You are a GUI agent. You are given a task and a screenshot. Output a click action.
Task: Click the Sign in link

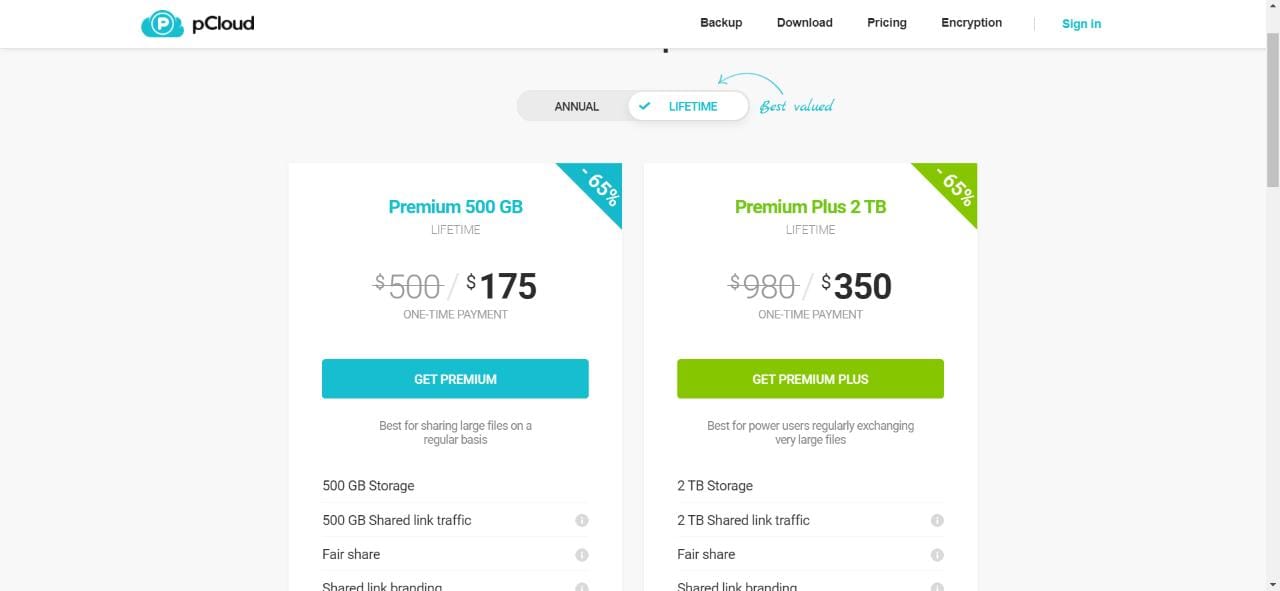[x=1081, y=24]
